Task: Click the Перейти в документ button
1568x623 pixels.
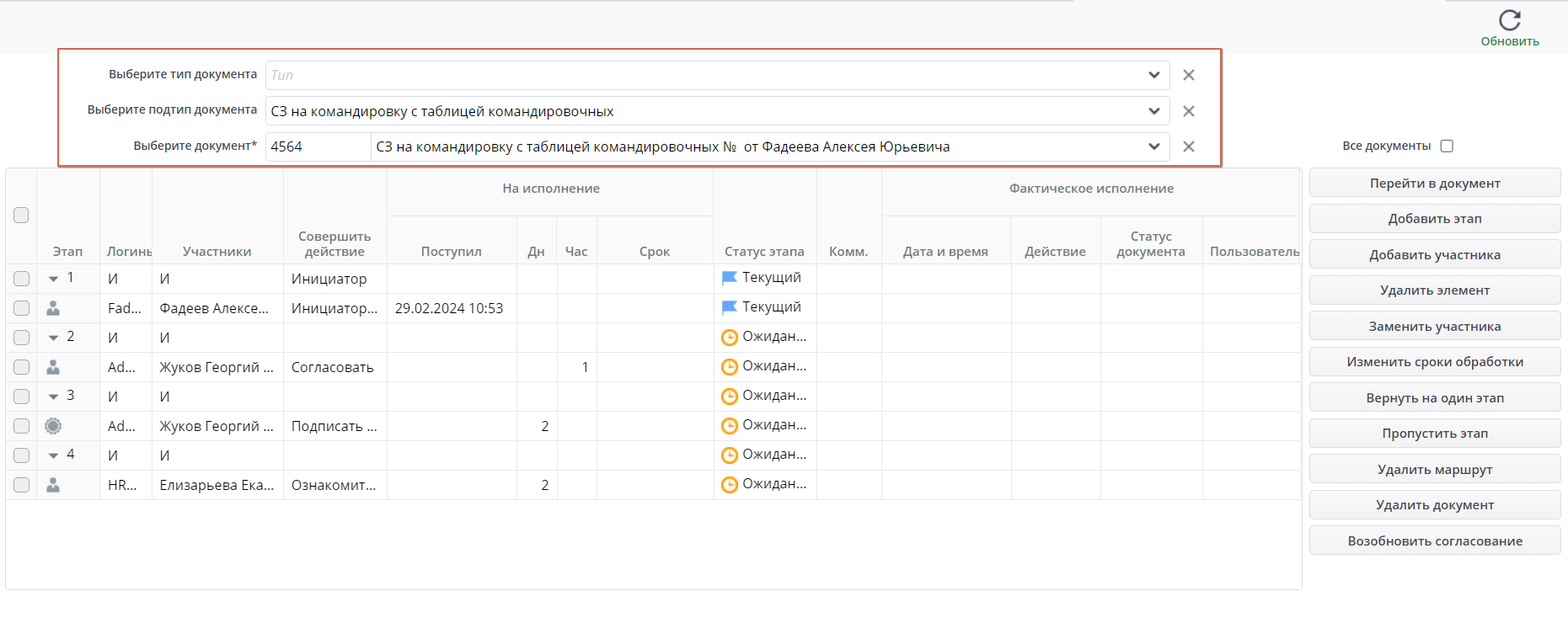Action: 1434,184
